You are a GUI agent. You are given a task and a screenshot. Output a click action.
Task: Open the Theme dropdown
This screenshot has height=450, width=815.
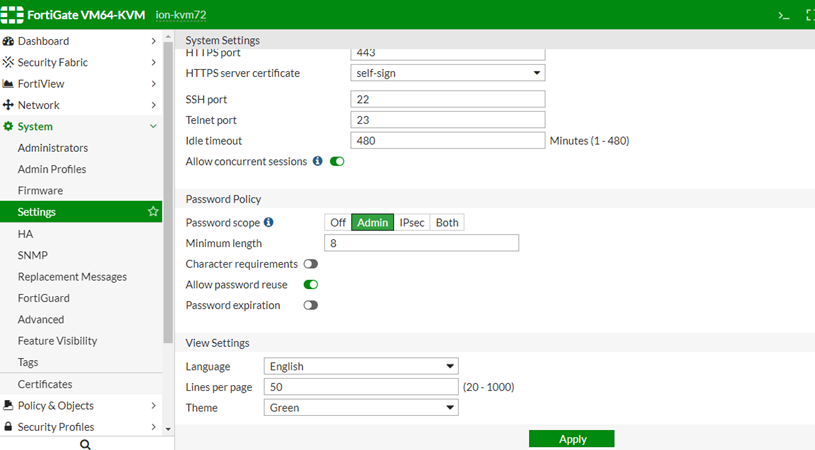pyautogui.click(x=361, y=408)
